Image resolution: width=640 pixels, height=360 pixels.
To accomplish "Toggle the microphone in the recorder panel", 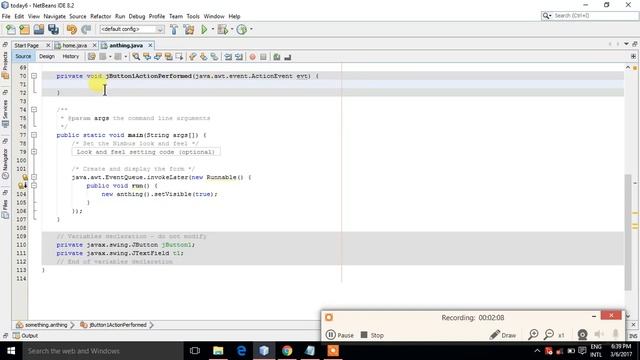I will click(616, 335).
